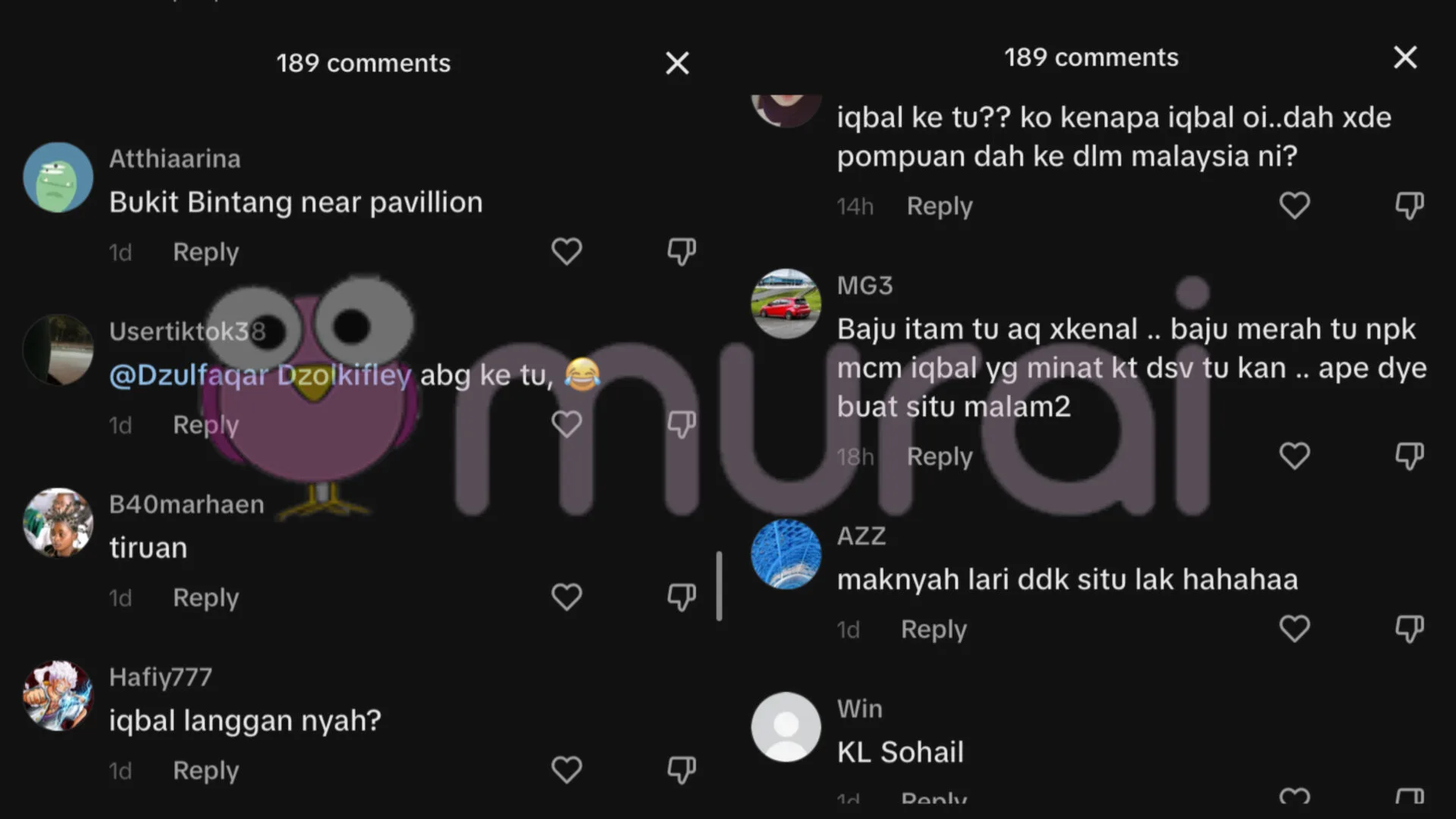
Task: Reply to Atthiaarina's comment
Action: pyautogui.click(x=206, y=252)
